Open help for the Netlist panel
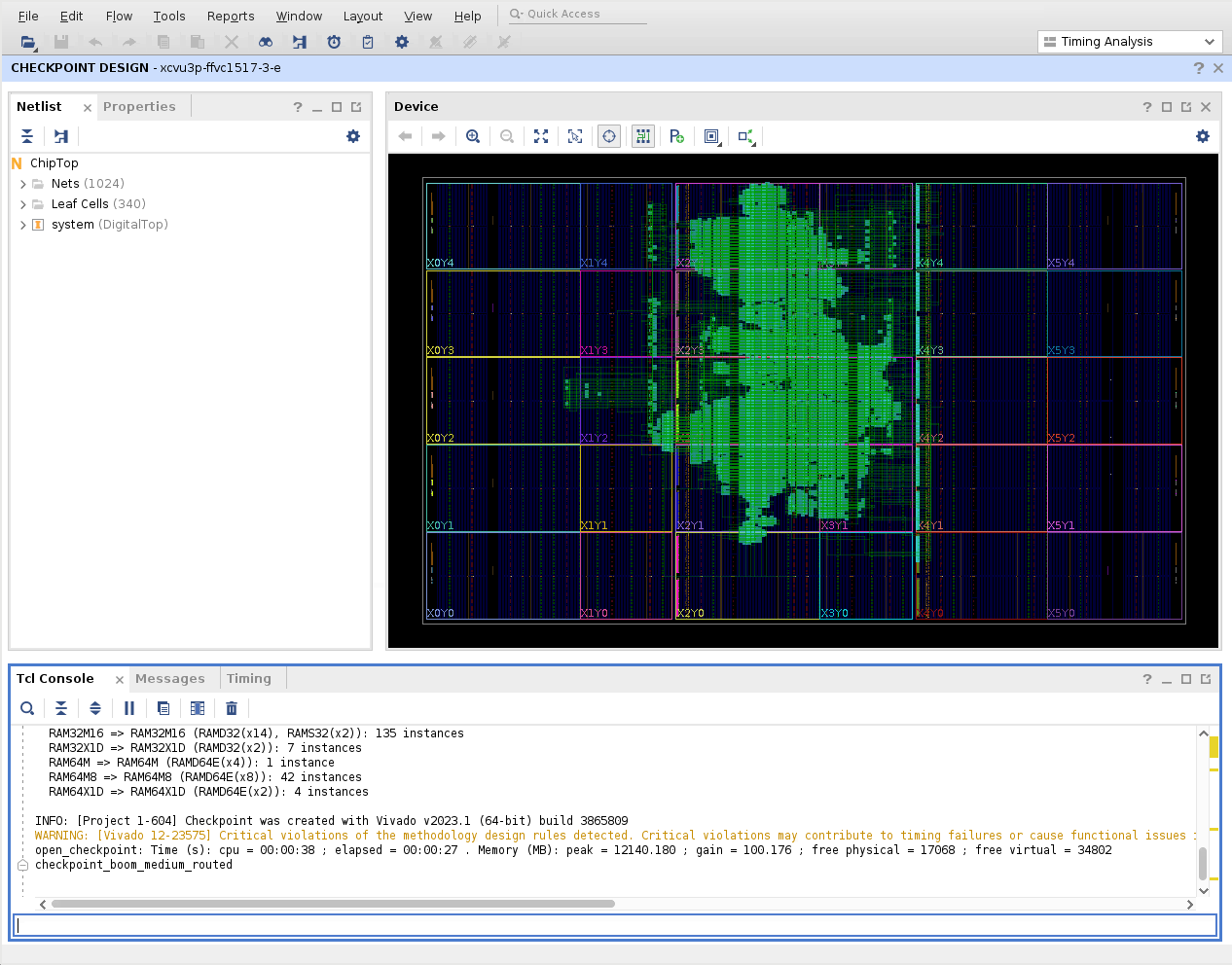 [x=298, y=107]
